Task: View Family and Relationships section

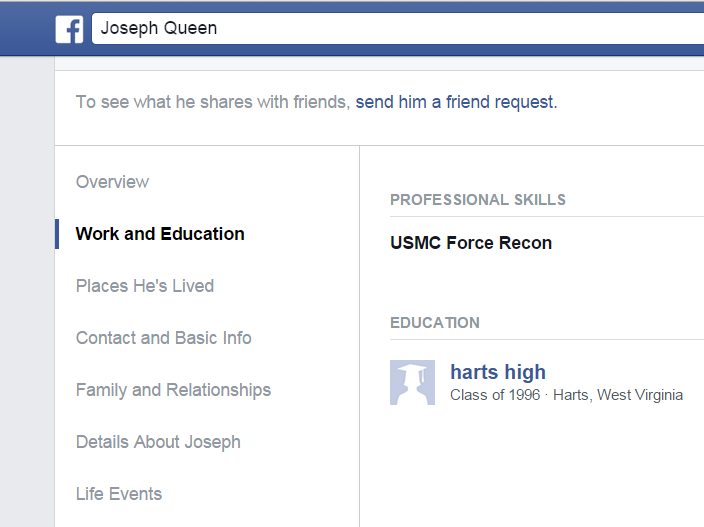Action: pyautogui.click(x=173, y=390)
